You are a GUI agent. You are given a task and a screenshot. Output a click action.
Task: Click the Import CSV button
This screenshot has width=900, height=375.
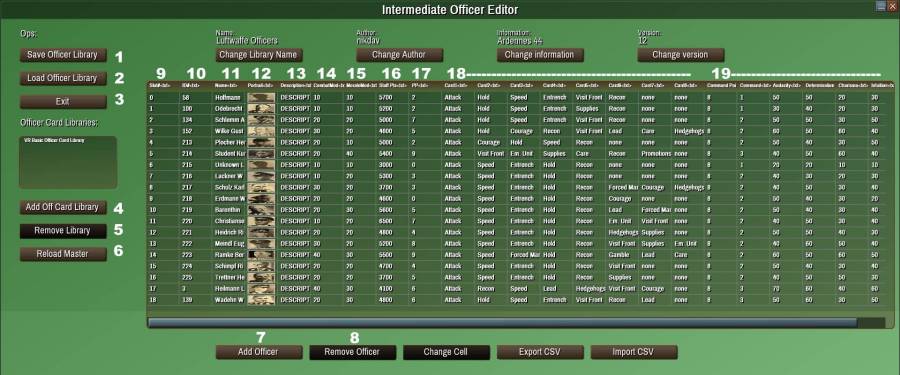tap(634, 352)
